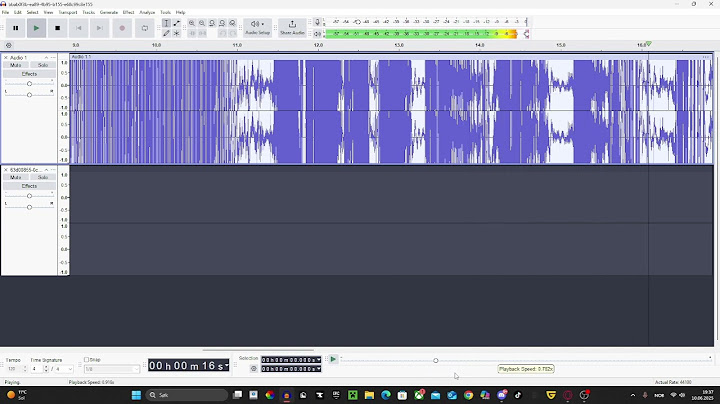The height and width of the screenshot is (404, 720).
Task: Pause playback with the Pause button
Action: point(16,28)
